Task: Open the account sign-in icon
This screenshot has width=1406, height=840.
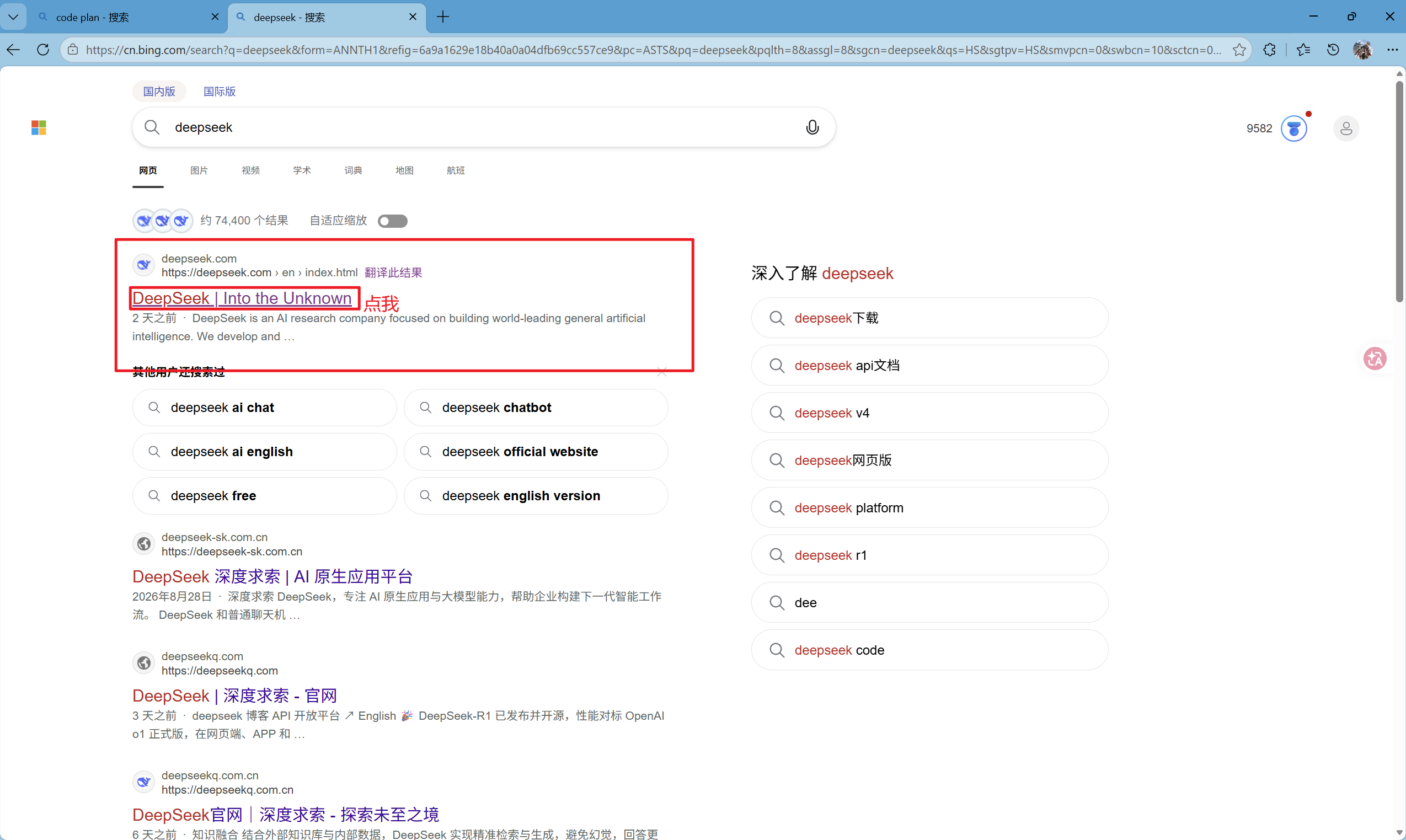Action: [1346, 129]
